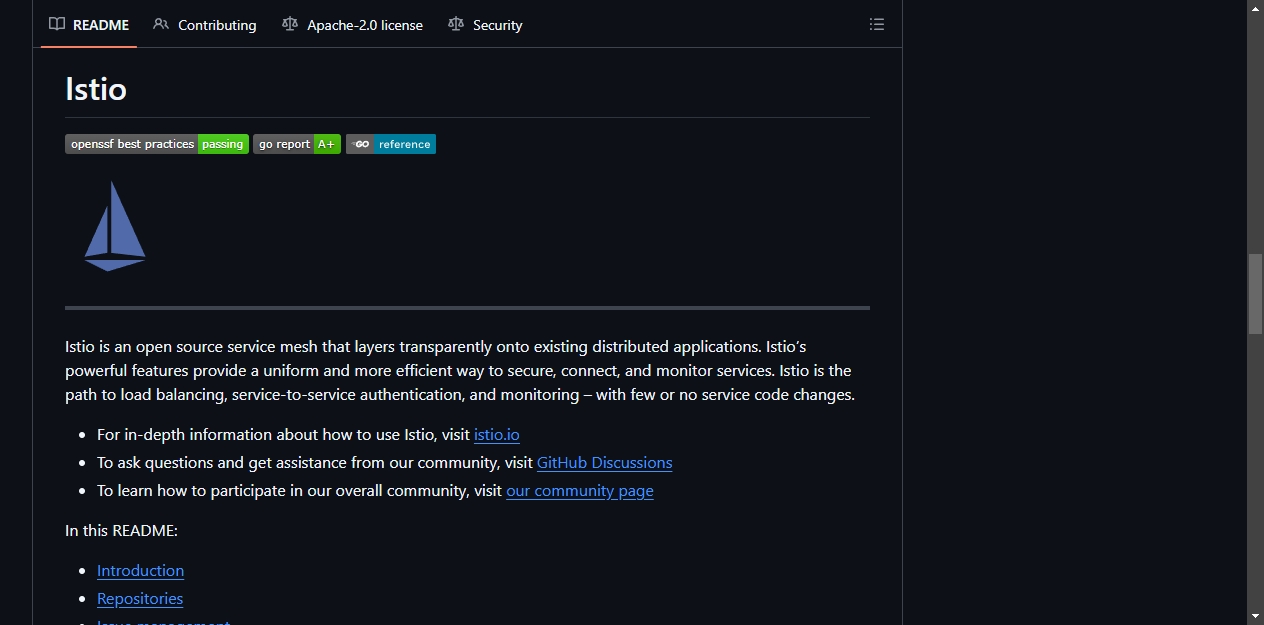
Task: Click the scale icon beside Apache-2.0 license
Action: (x=290, y=24)
